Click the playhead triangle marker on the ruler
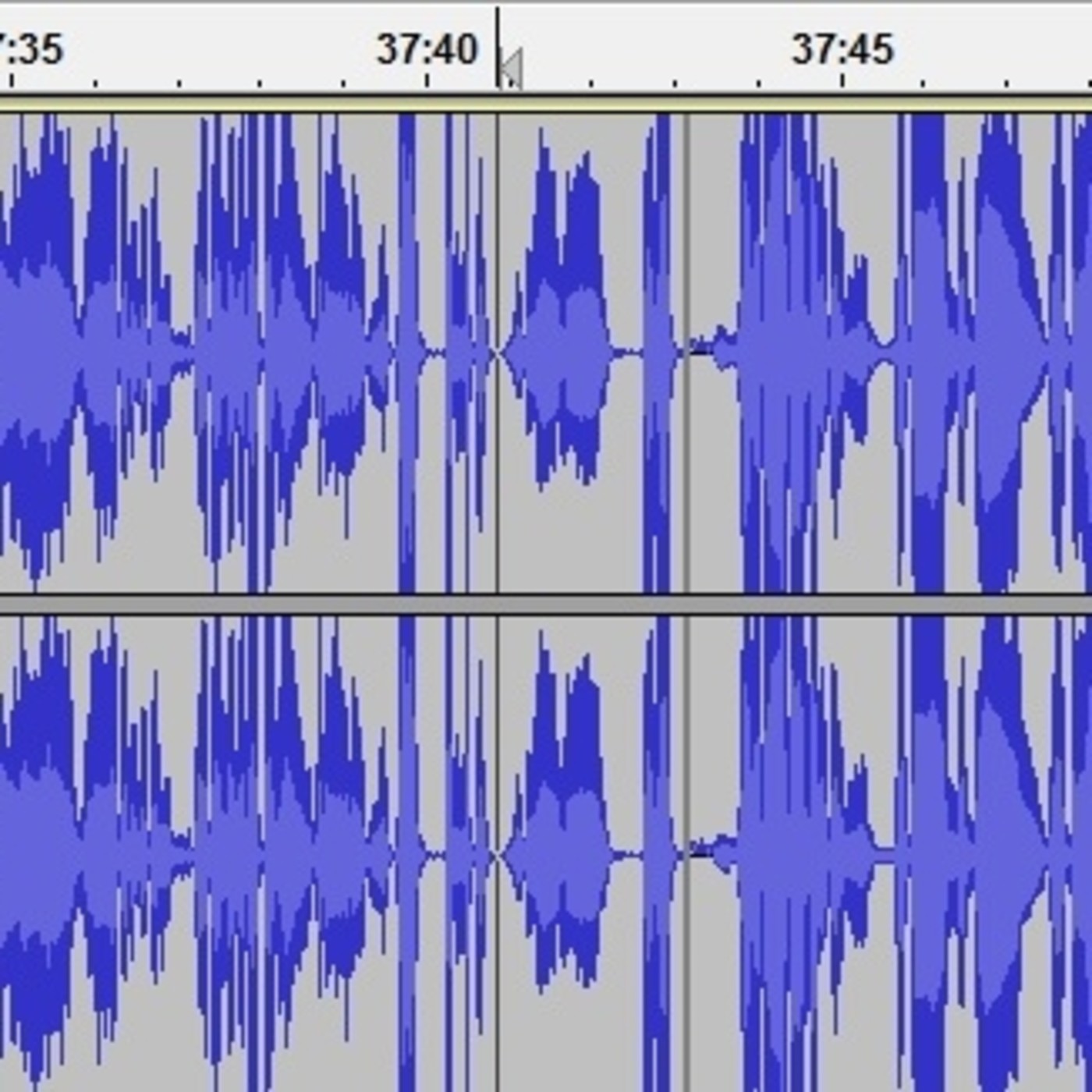This screenshot has width=1092, height=1092. point(511,67)
